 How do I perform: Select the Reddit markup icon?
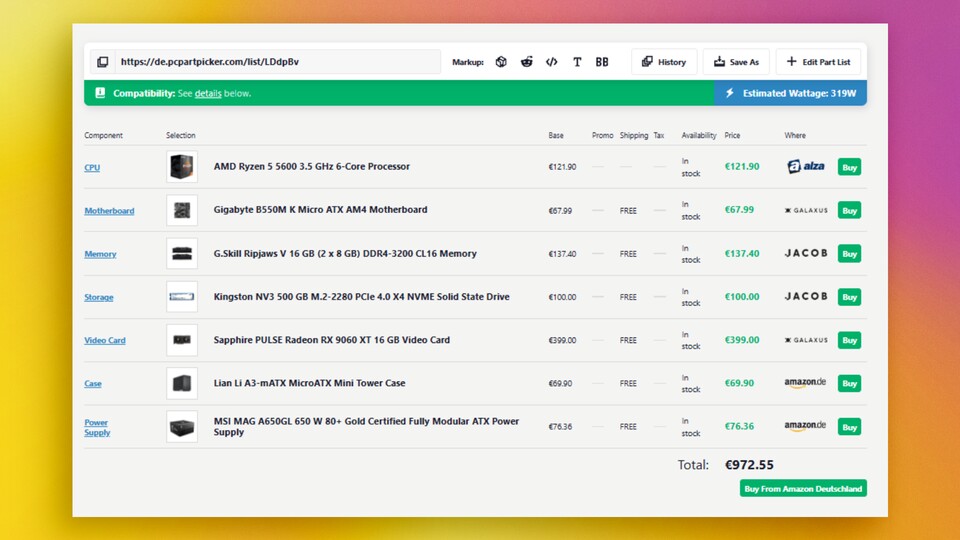point(527,62)
